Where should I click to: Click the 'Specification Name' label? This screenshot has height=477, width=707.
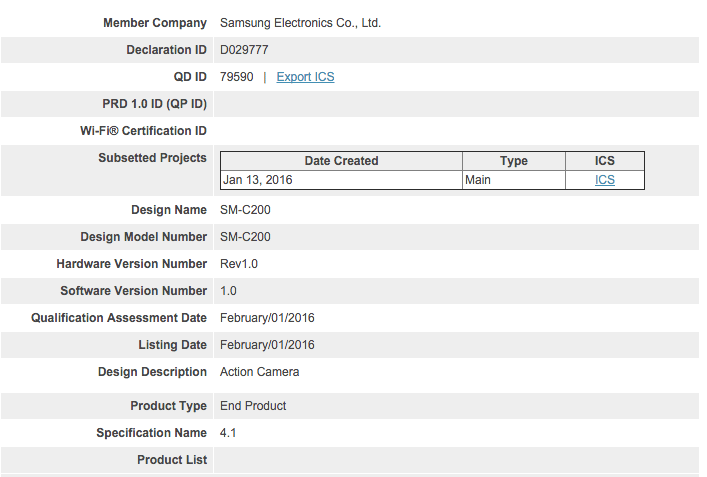[x=151, y=433]
